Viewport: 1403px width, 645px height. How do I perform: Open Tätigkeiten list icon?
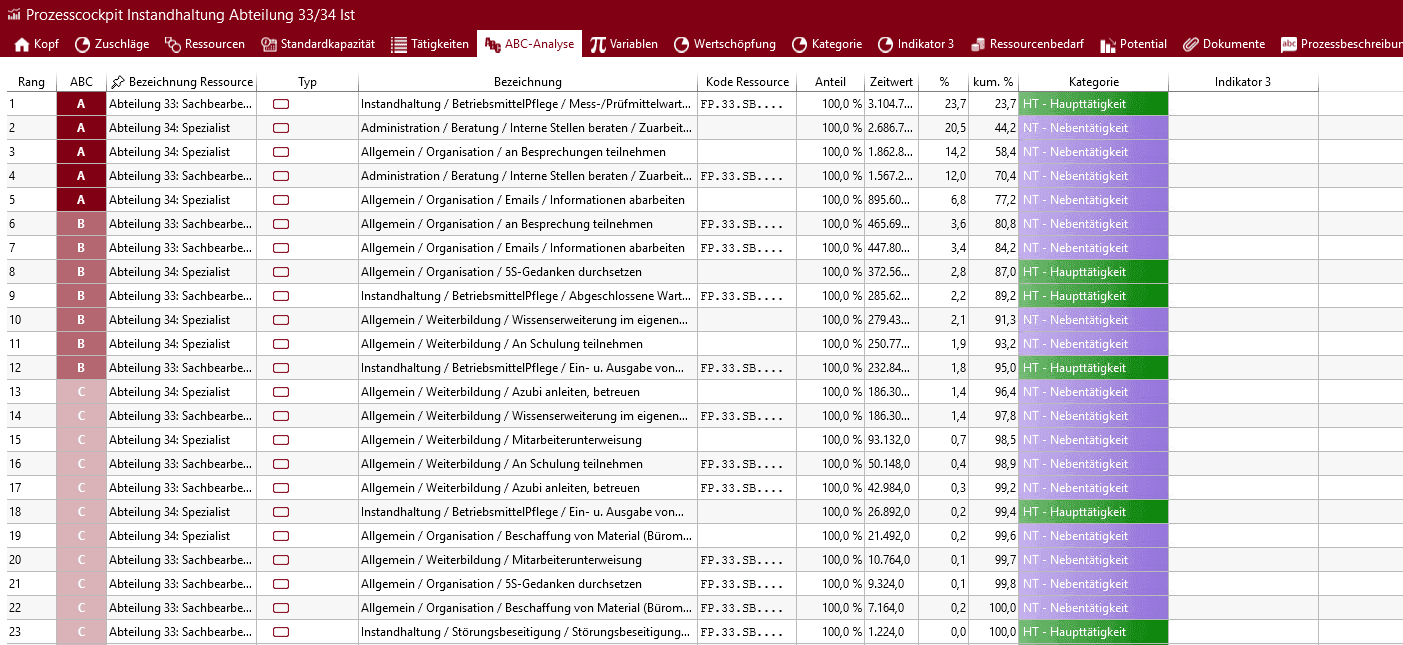click(x=399, y=44)
